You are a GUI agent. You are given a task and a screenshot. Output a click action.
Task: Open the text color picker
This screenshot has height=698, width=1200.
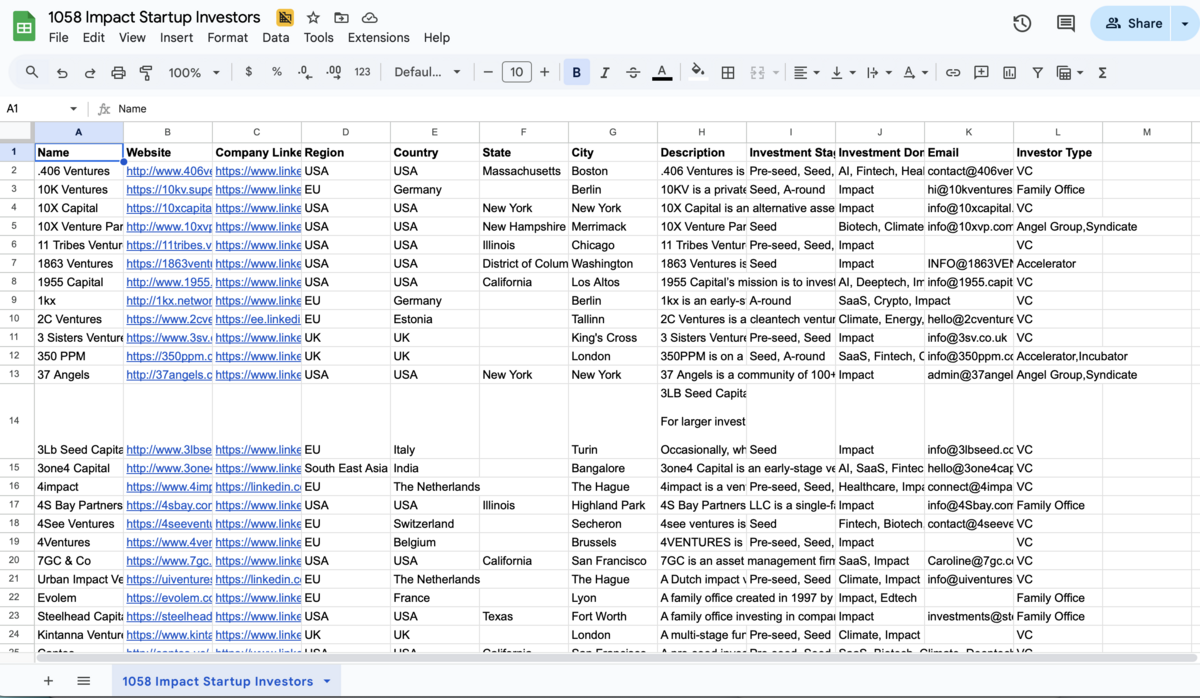pos(661,72)
